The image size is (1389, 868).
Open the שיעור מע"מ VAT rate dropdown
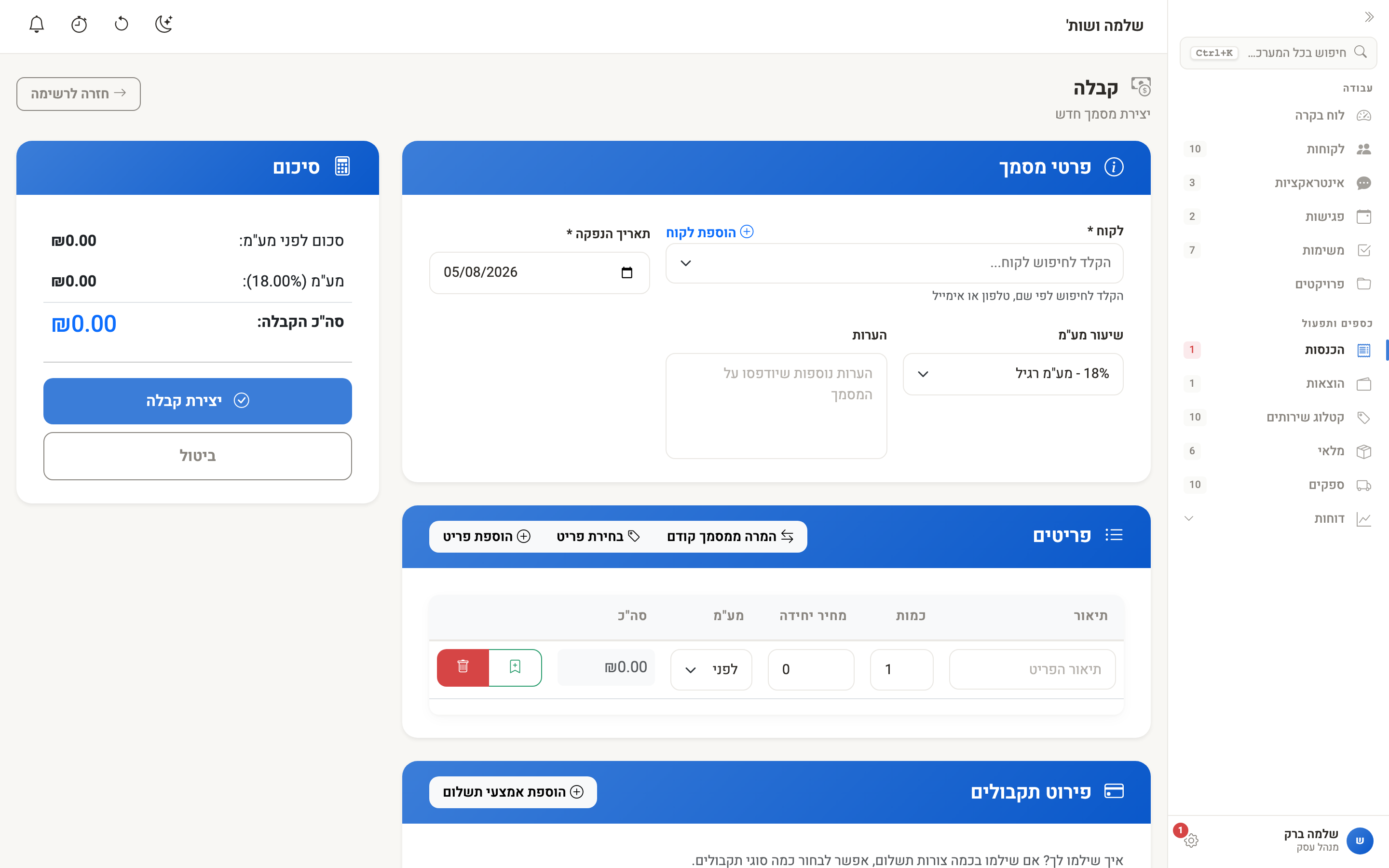coord(1013,374)
